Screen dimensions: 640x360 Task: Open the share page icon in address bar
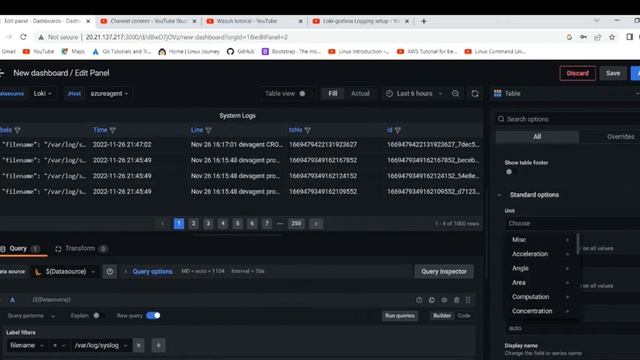[598, 37]
